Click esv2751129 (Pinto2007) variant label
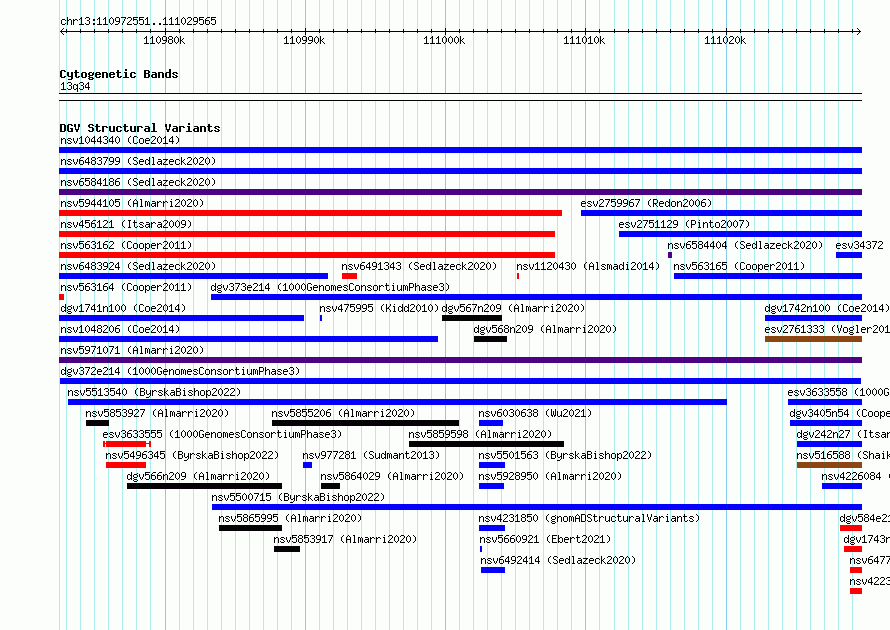 point(684,224)
